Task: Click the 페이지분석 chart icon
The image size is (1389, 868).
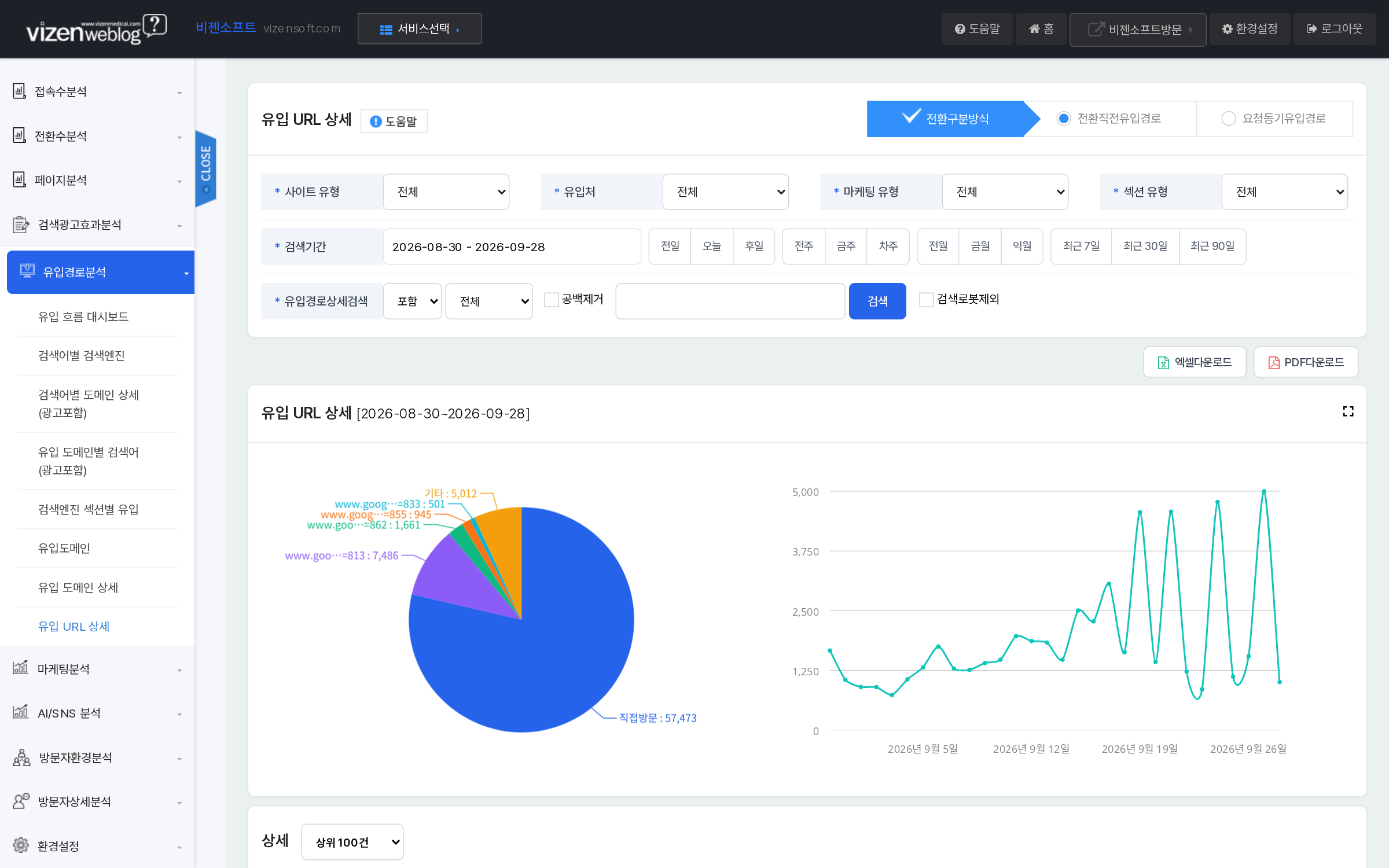Action: coord(19,179)
